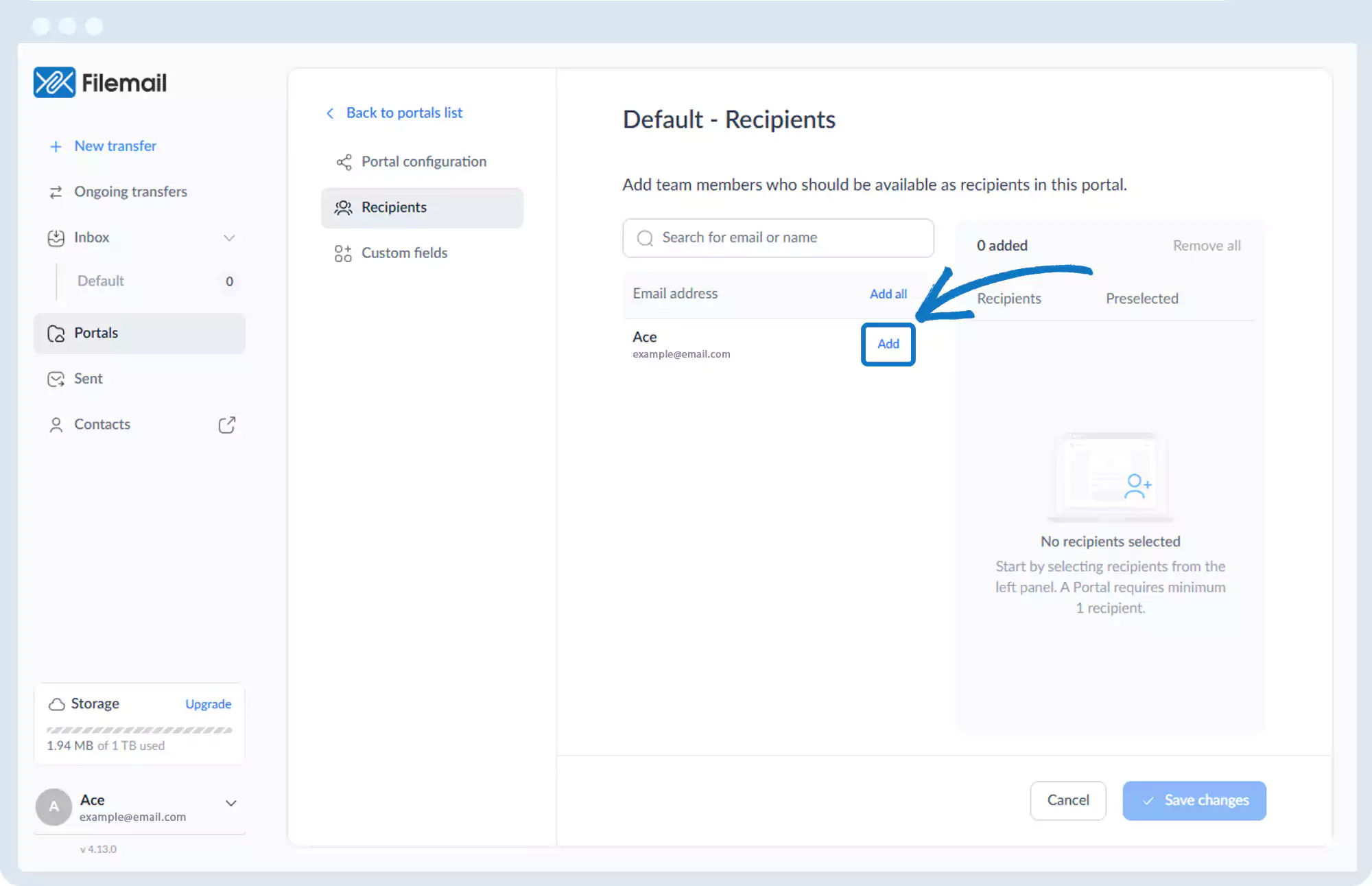Click the Portal configuration share icon

[344, 162]
